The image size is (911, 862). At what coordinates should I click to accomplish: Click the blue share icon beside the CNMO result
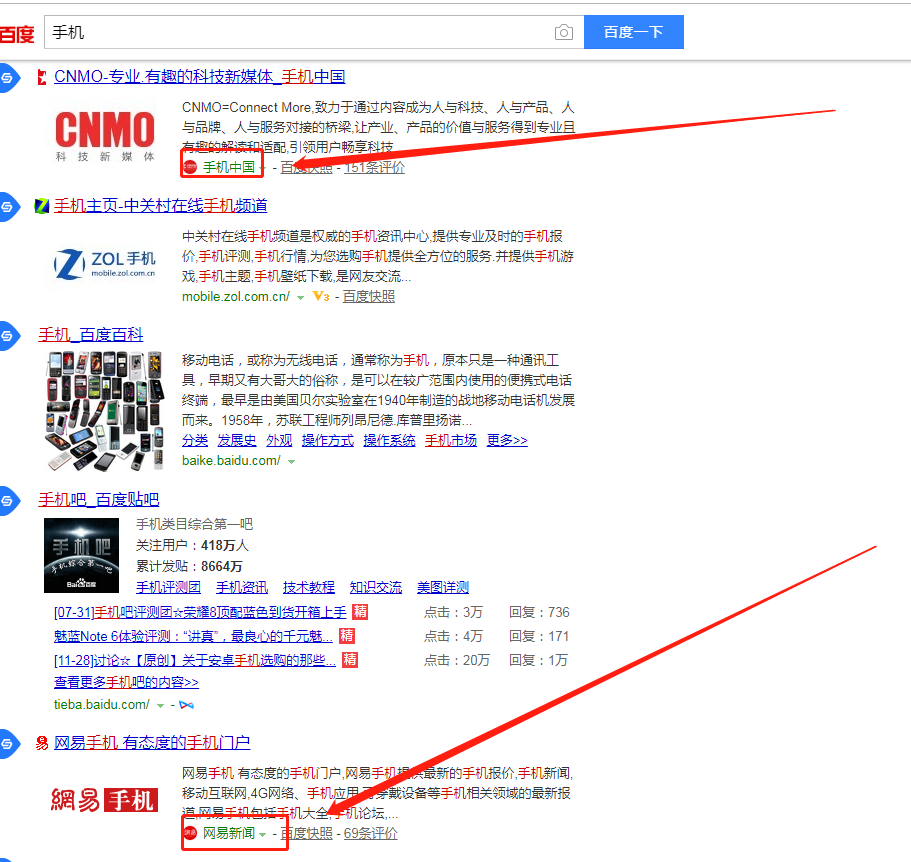[8, 77]
